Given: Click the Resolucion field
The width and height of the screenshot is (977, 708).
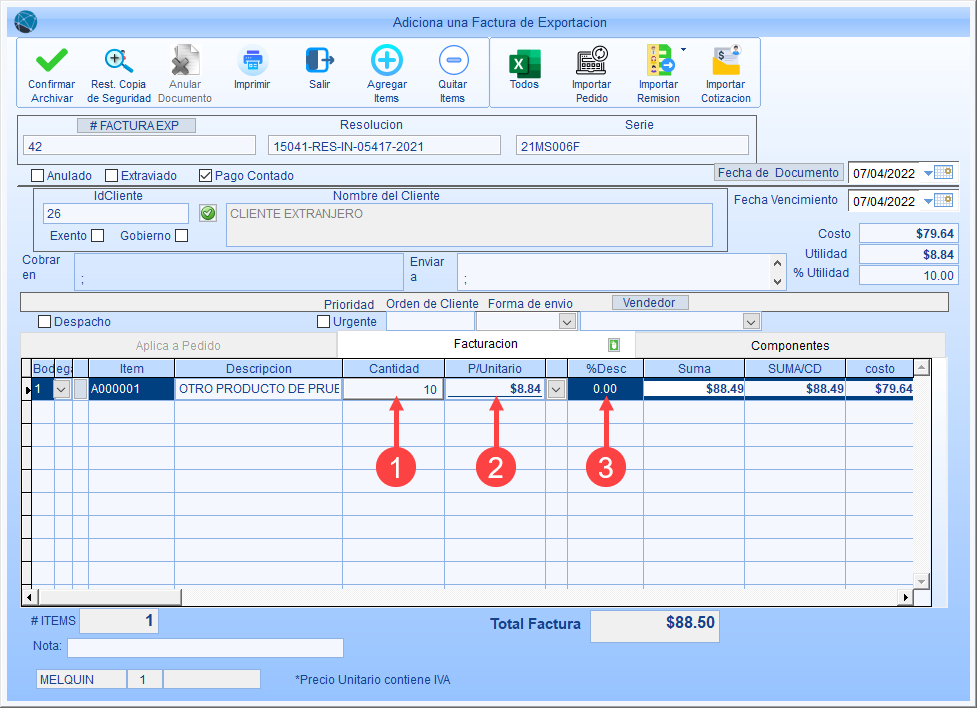Looking at the screenshot, I should tap(384, 146).
